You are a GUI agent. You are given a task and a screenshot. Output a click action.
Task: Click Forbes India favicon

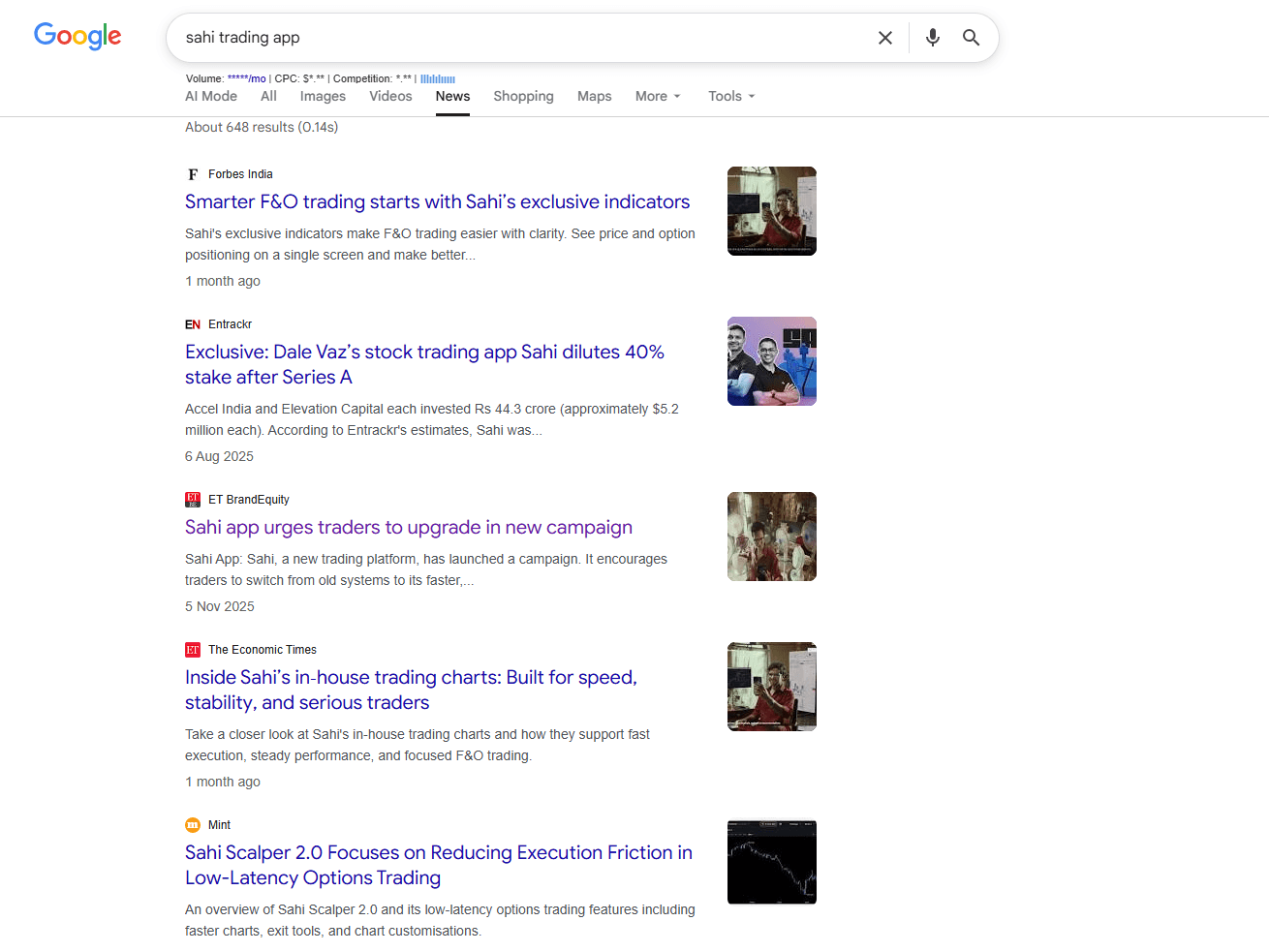click(193, 174)
